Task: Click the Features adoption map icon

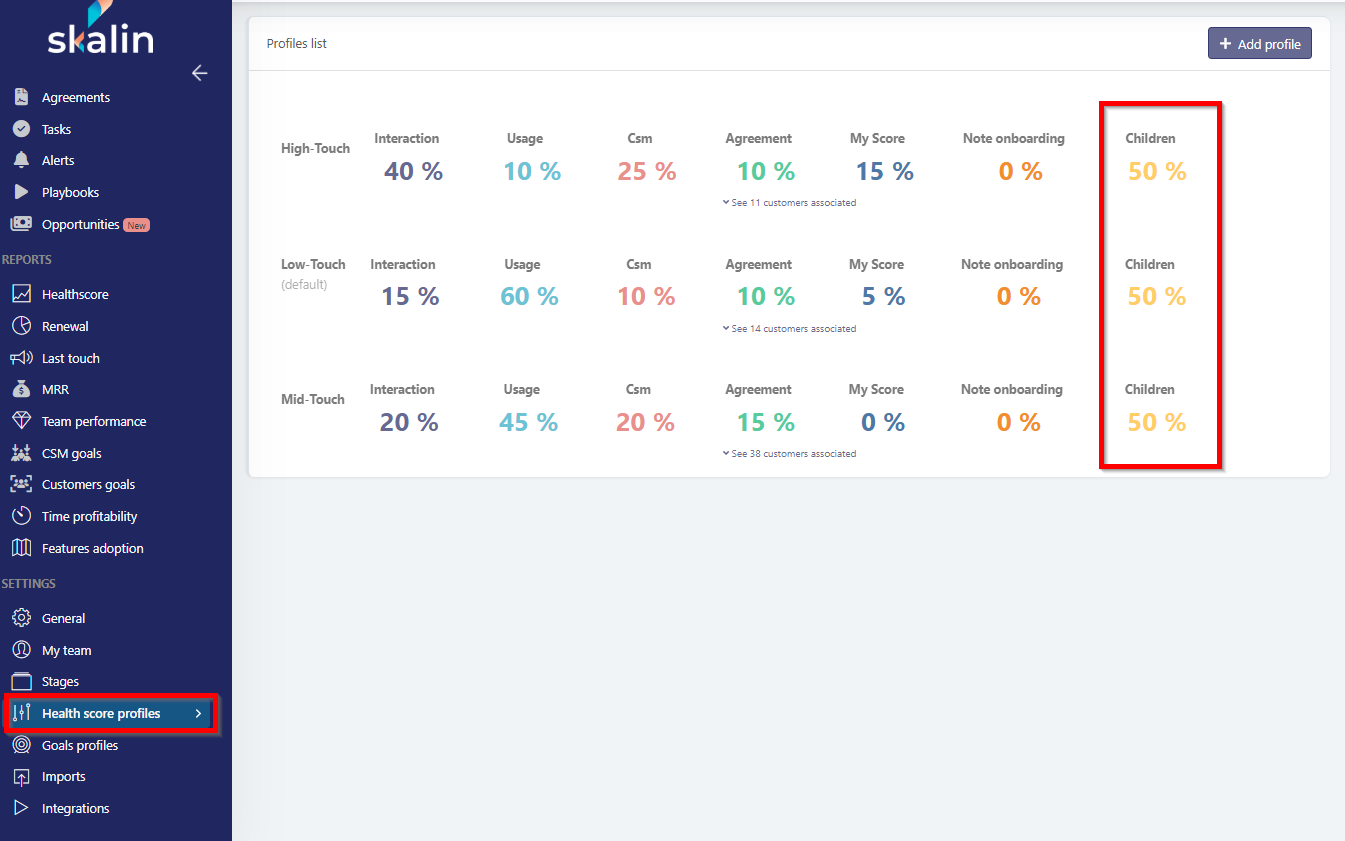Action: coord(21,548)
